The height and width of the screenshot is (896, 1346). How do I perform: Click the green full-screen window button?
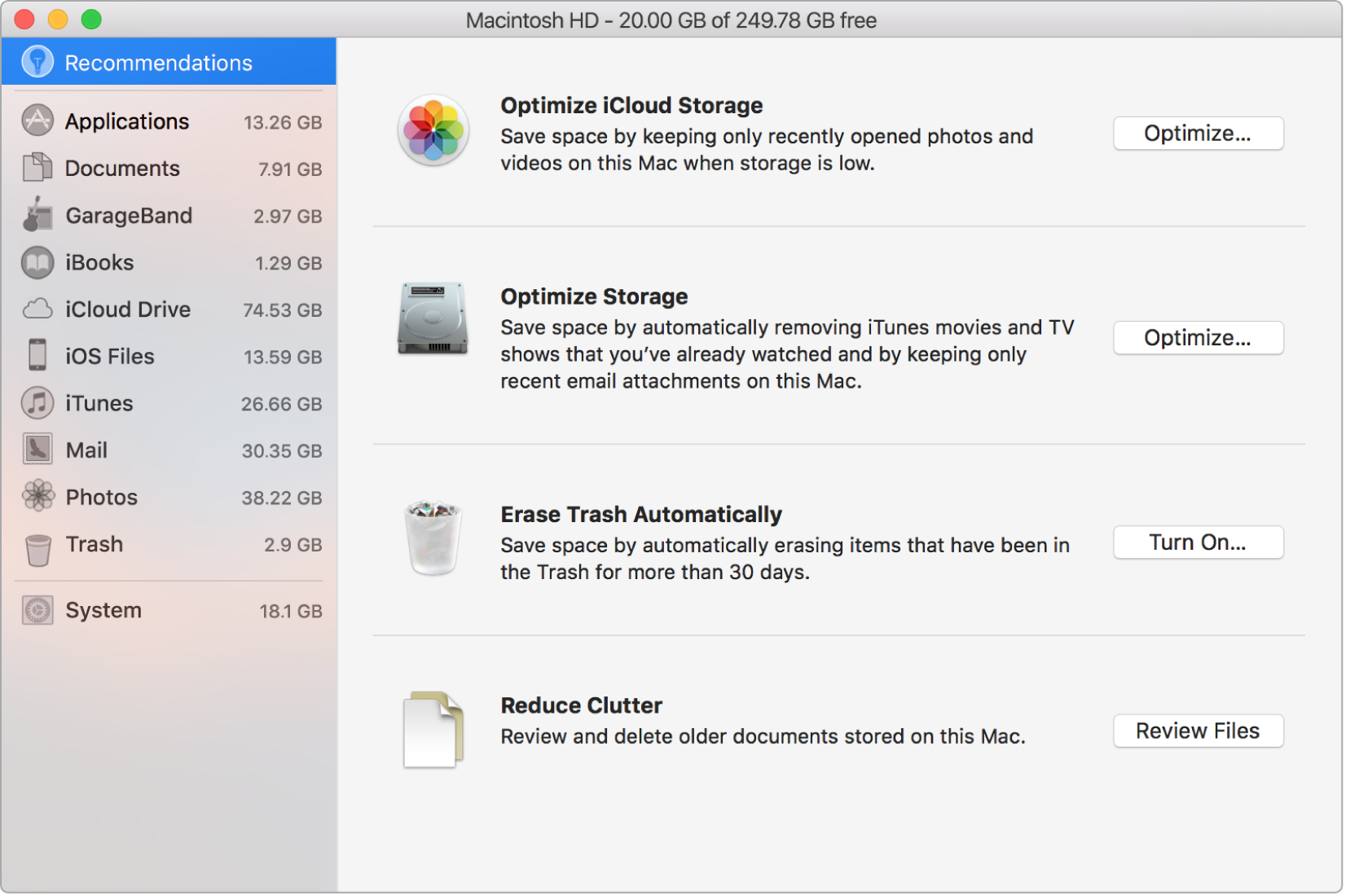pos(92,19)
